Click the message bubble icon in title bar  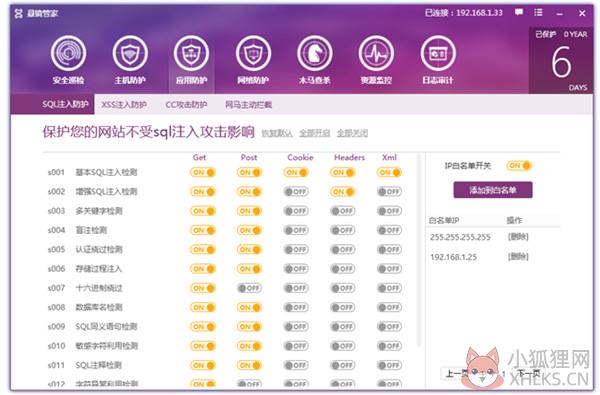pos(519,12)
